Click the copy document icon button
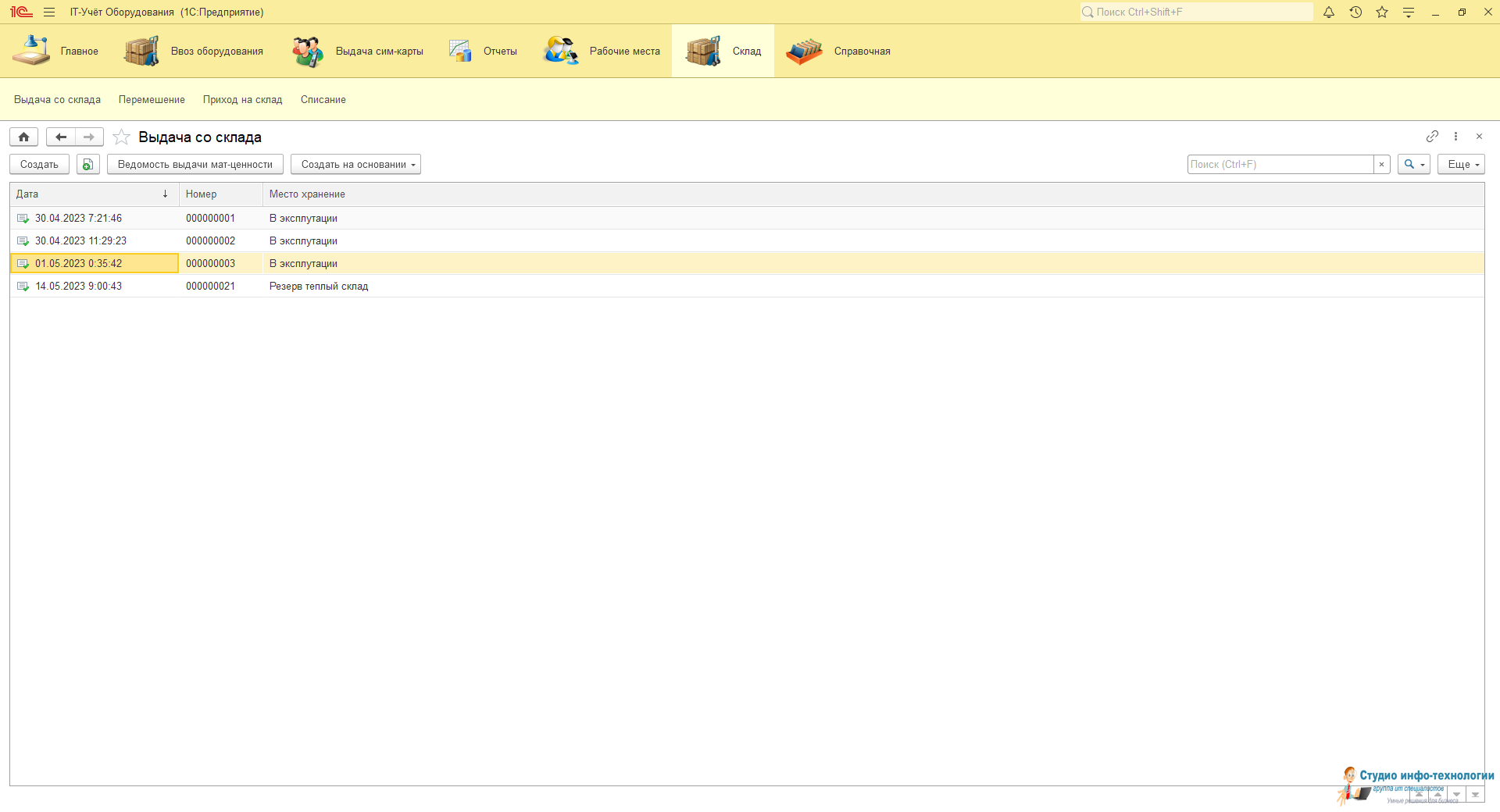Image resolution: width=1500 pixels, height=812 pixels. click(x=87, y=165)
